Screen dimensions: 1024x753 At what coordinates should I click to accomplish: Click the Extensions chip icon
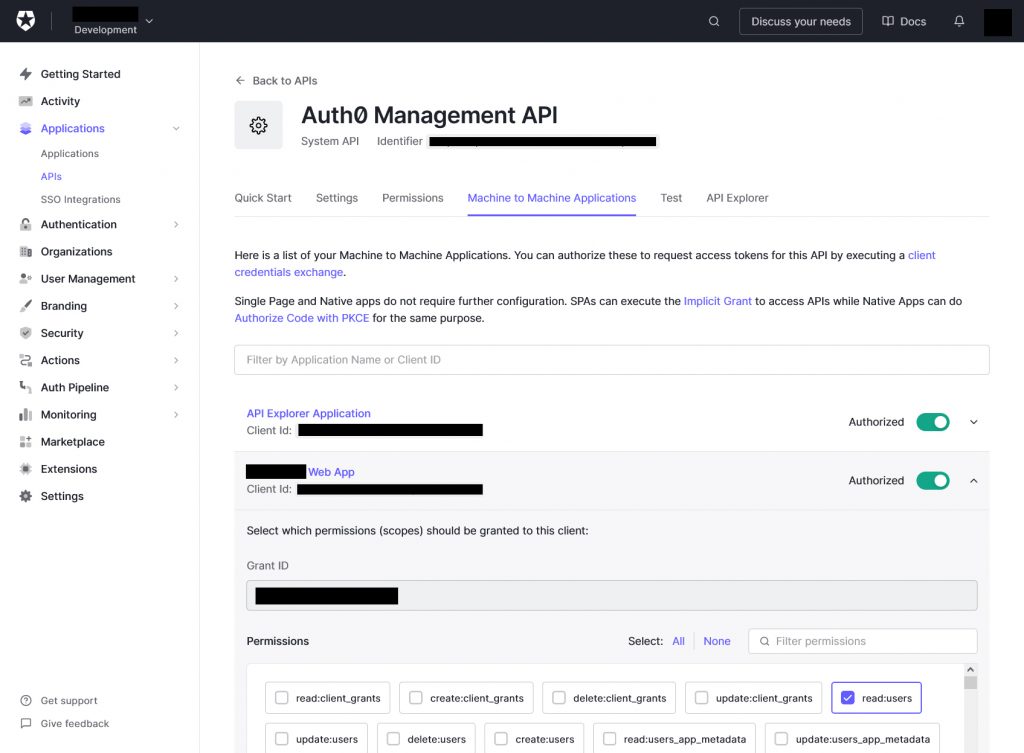(25, 469)
